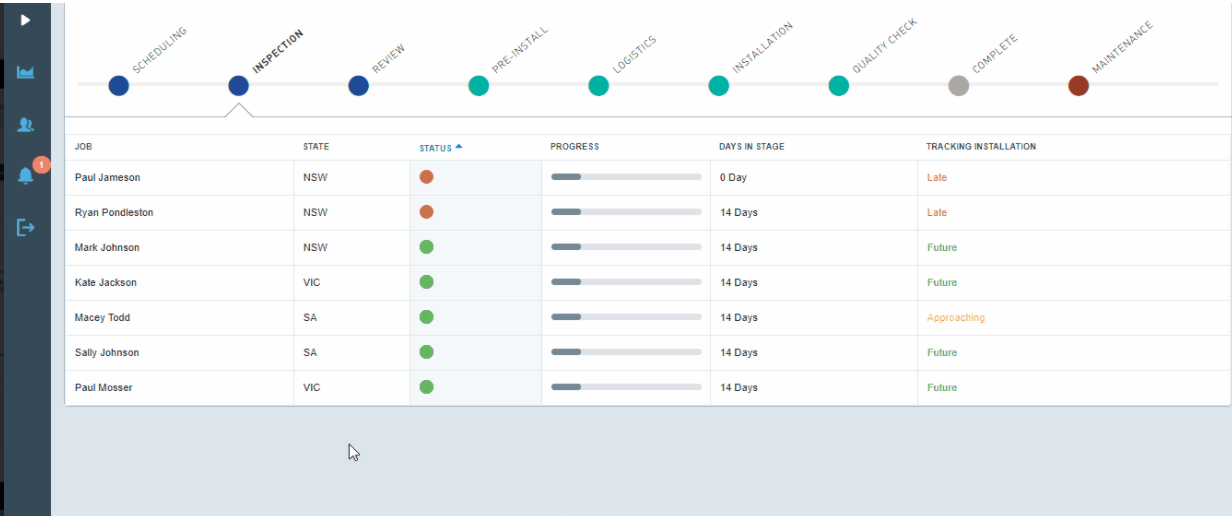Click the Quality Check stage label
Image resolution: width=1232 pixels, height=516 pixels.
tap(885, 46)
